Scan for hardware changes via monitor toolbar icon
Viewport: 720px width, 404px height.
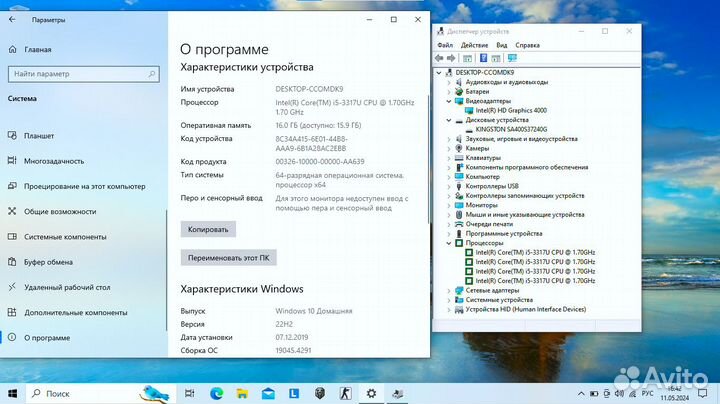(512, 58)
